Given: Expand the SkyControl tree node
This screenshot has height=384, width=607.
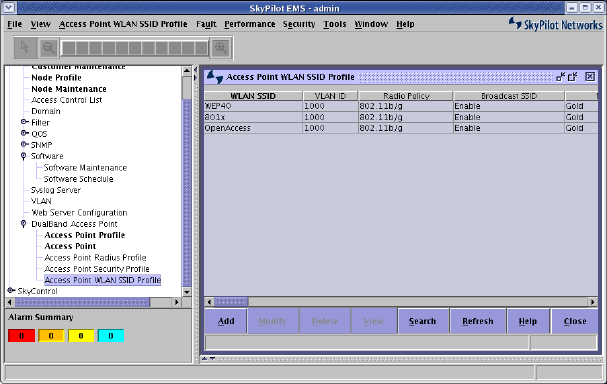Looking at the screenshot, I should pyautogui.click(x=11, y=290).
